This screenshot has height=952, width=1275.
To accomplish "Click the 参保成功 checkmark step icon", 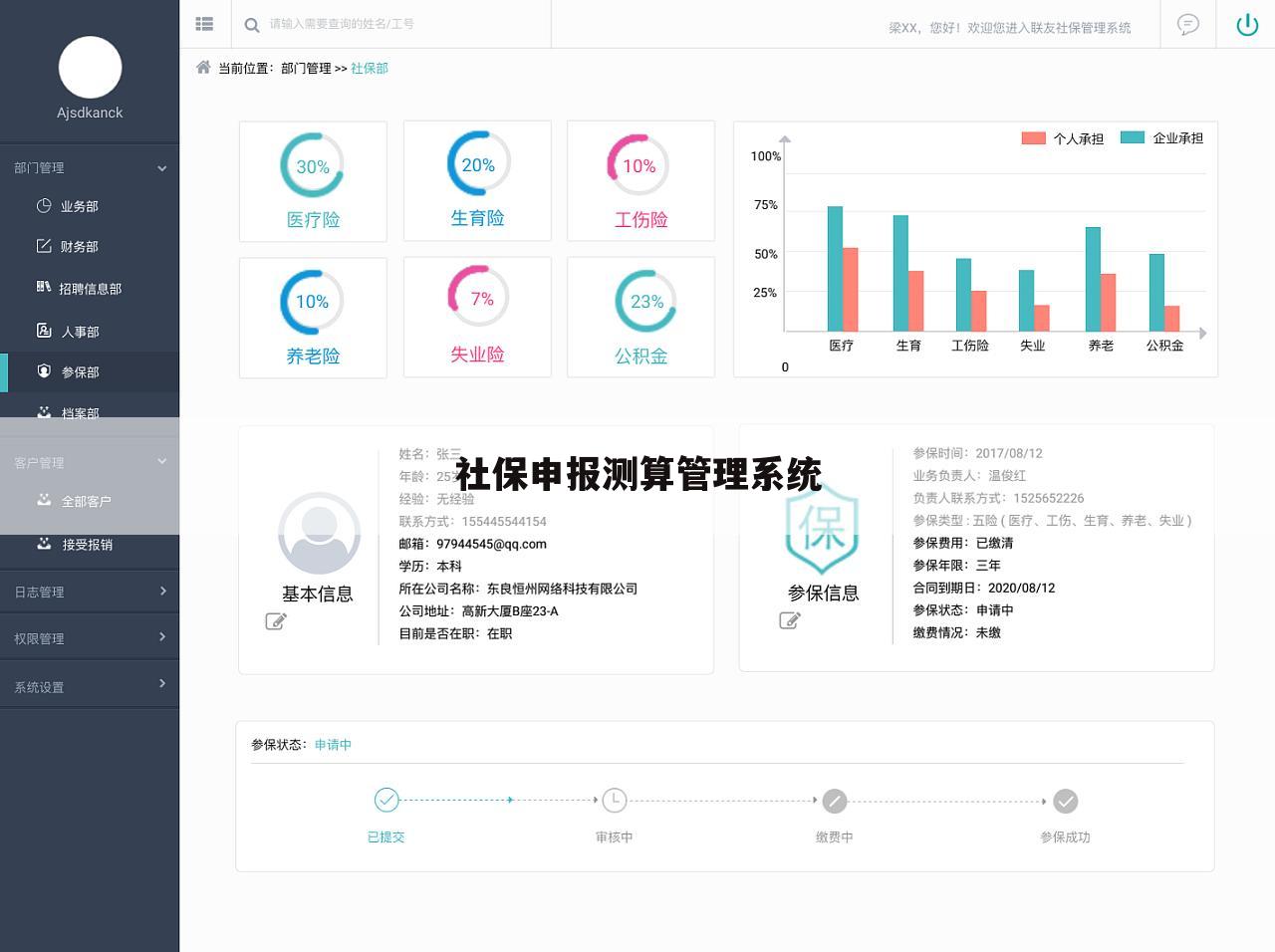I will (1066, 801).
